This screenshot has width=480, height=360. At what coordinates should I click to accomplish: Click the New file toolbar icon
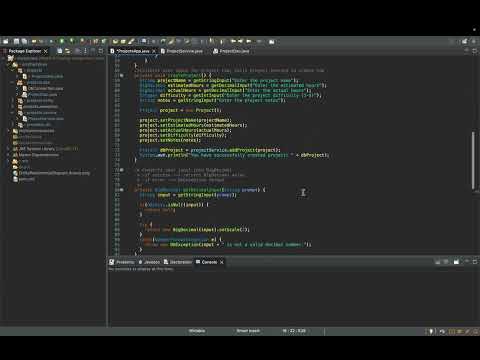6,41
